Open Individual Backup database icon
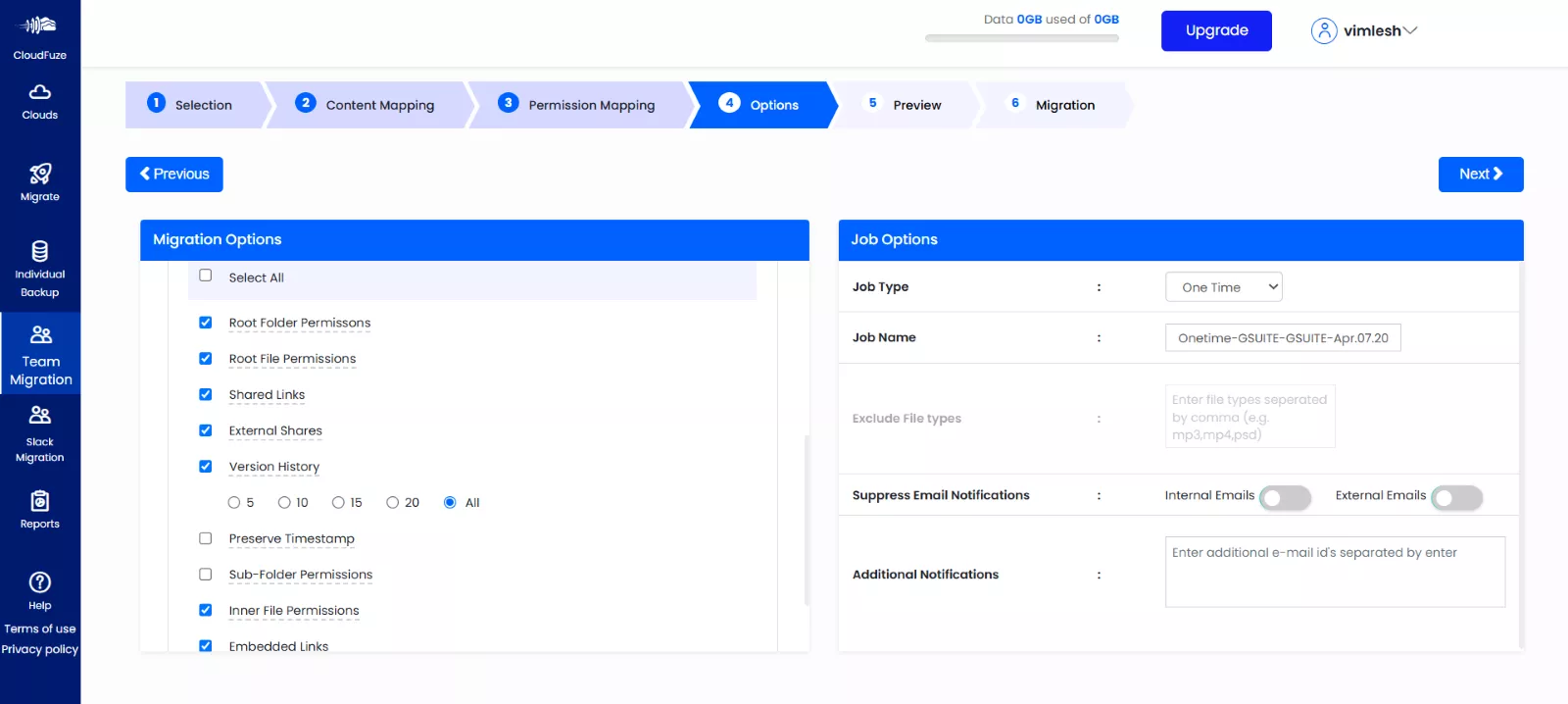The height and width of the screenshot is (704, 1568). 40,251
